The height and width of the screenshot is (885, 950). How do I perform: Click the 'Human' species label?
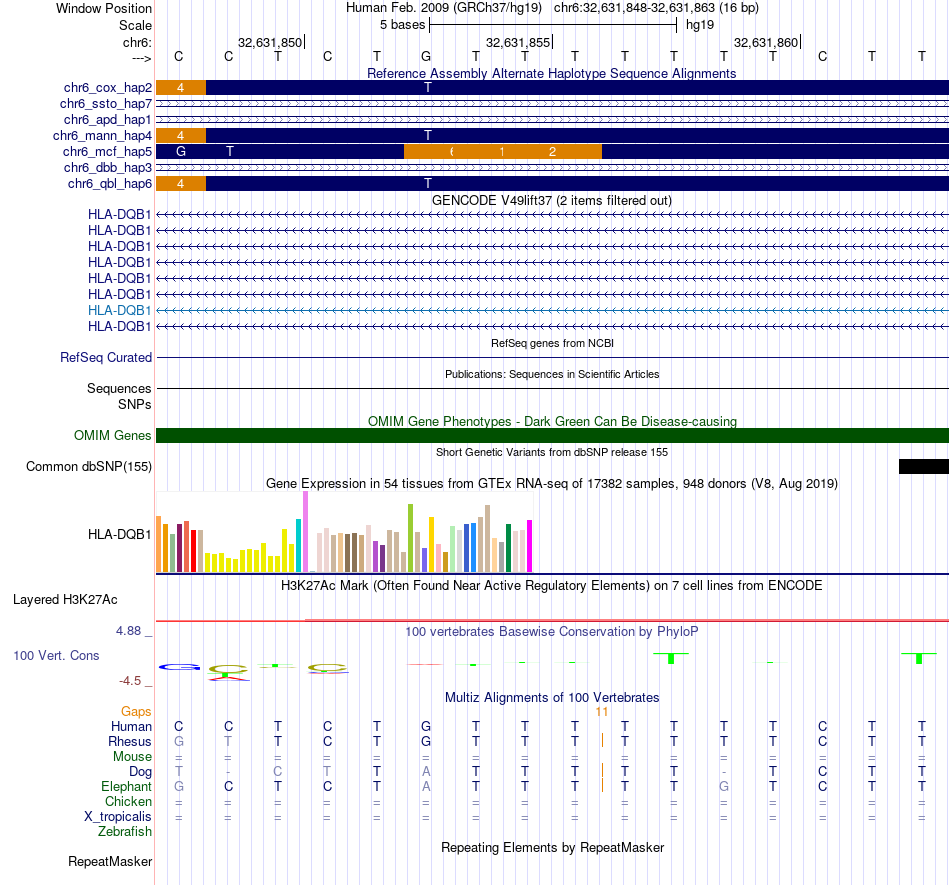tap(131, 726)
